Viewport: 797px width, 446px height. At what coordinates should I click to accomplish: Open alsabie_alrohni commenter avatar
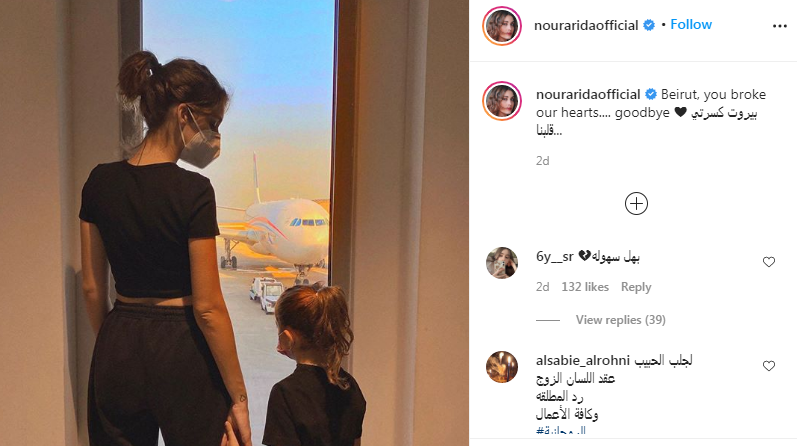point(502,367)
